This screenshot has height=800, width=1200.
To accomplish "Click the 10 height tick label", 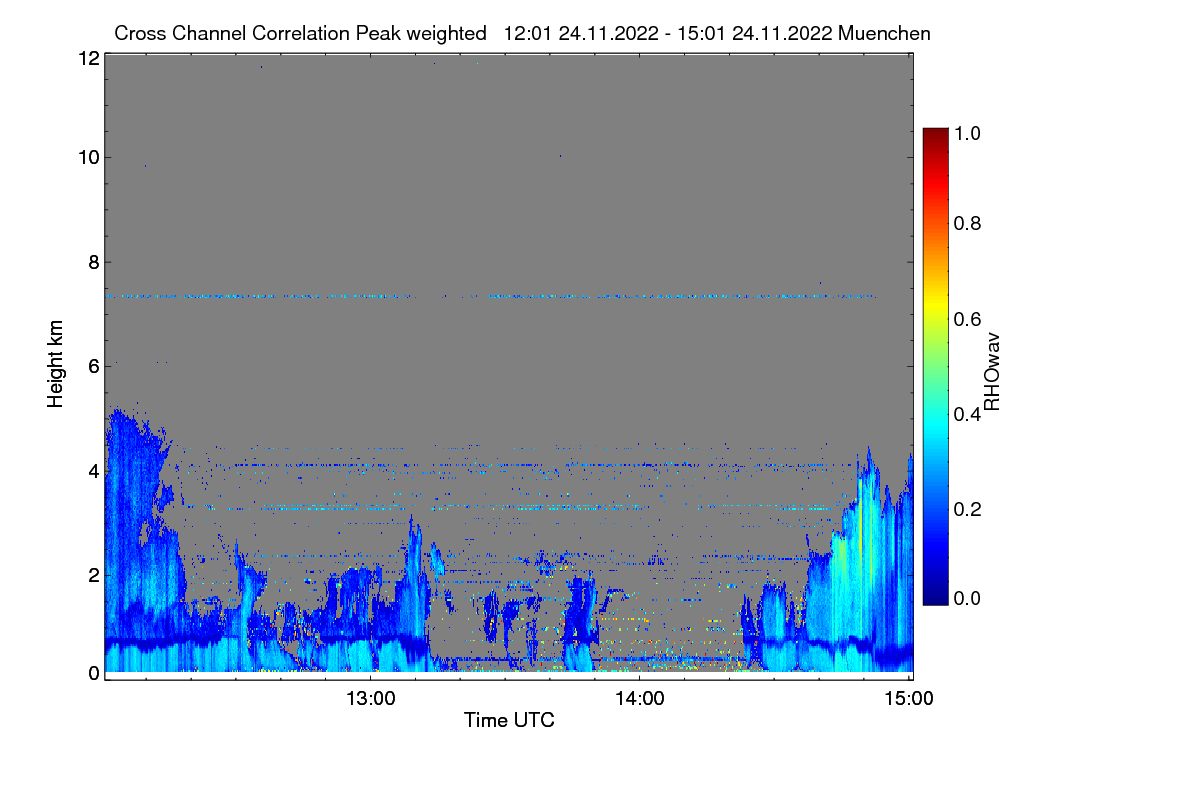I will [88, 157].
